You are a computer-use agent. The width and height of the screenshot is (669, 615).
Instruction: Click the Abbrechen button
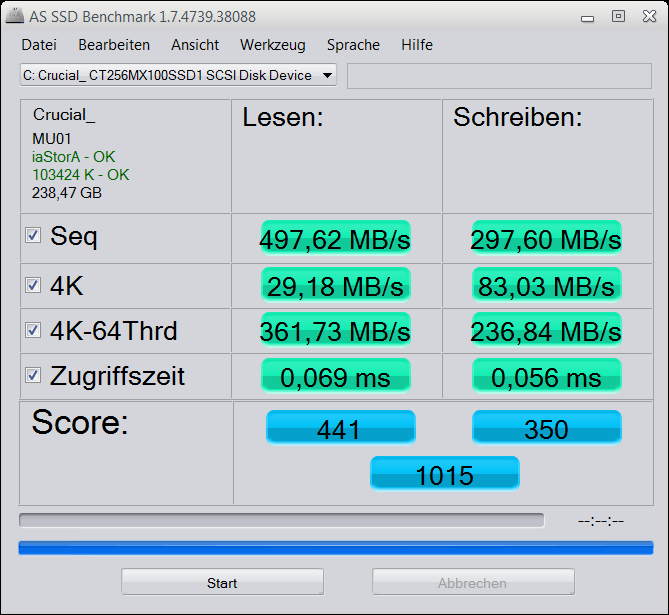click(x=473, y=582)
